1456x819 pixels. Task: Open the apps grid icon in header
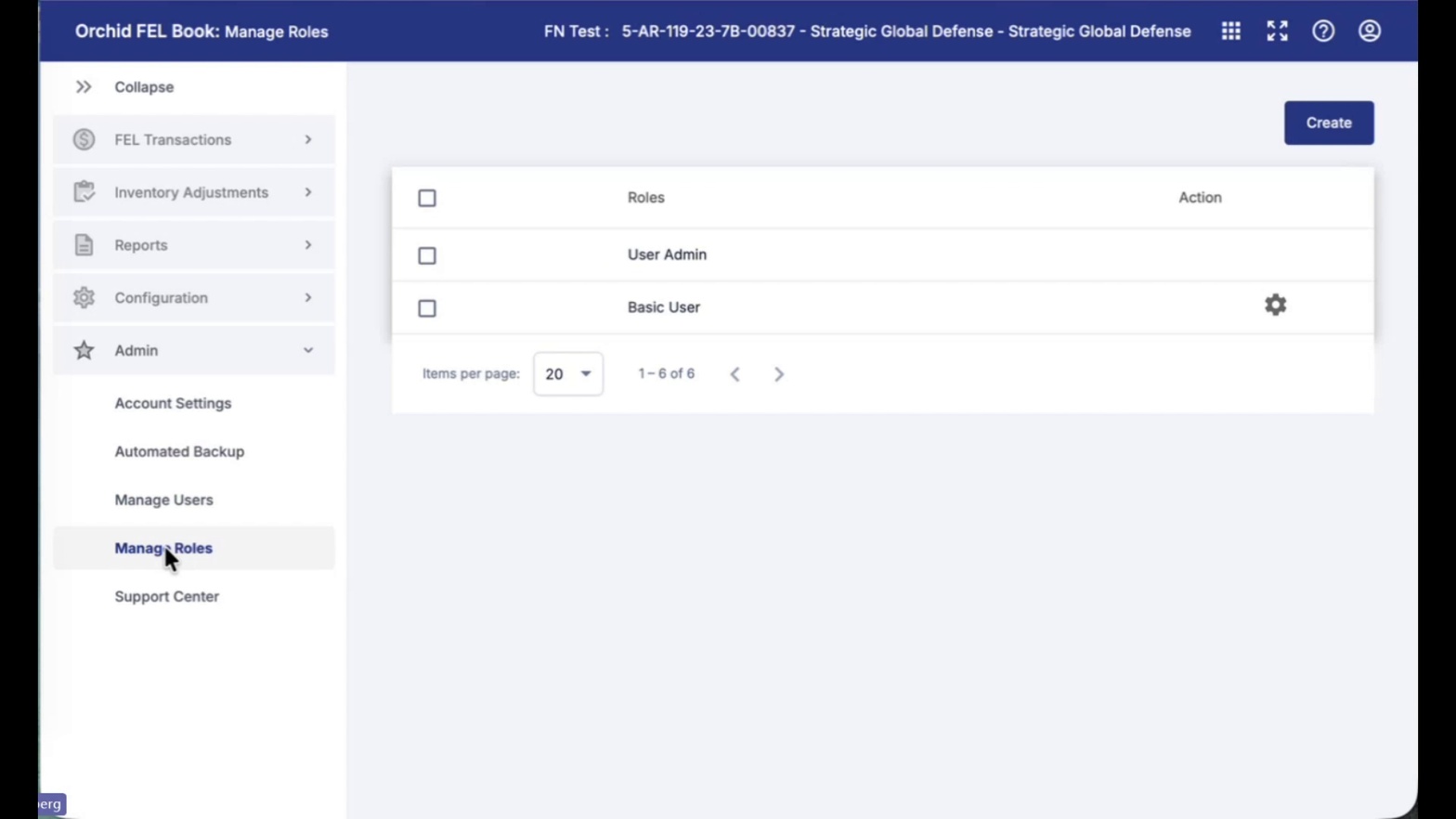[1230, 31]
